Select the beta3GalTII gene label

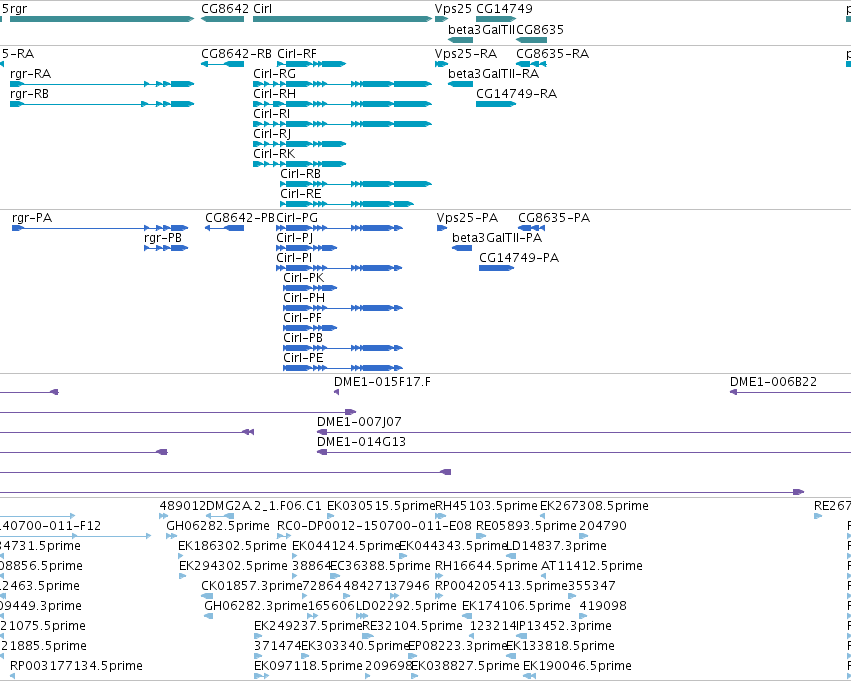tap(481, 30)
